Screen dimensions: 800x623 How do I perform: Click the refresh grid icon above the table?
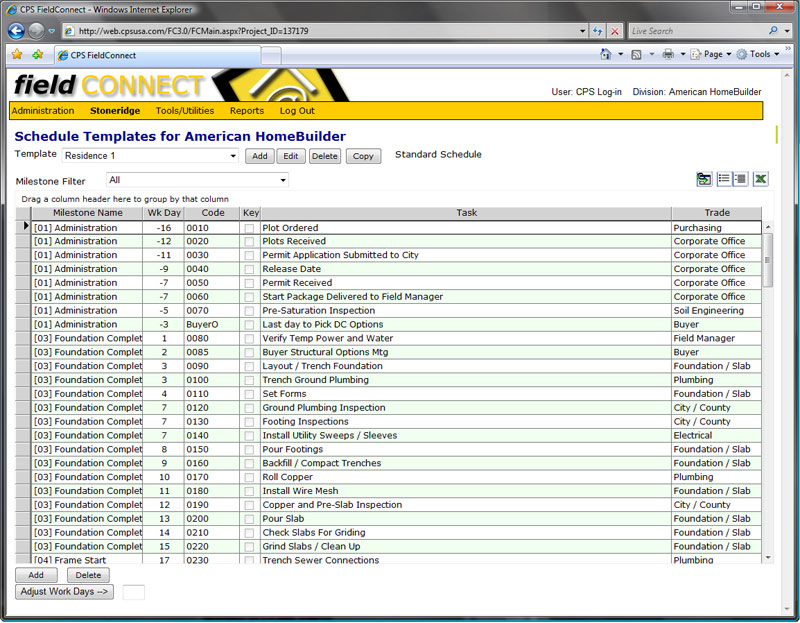[704, 179]
